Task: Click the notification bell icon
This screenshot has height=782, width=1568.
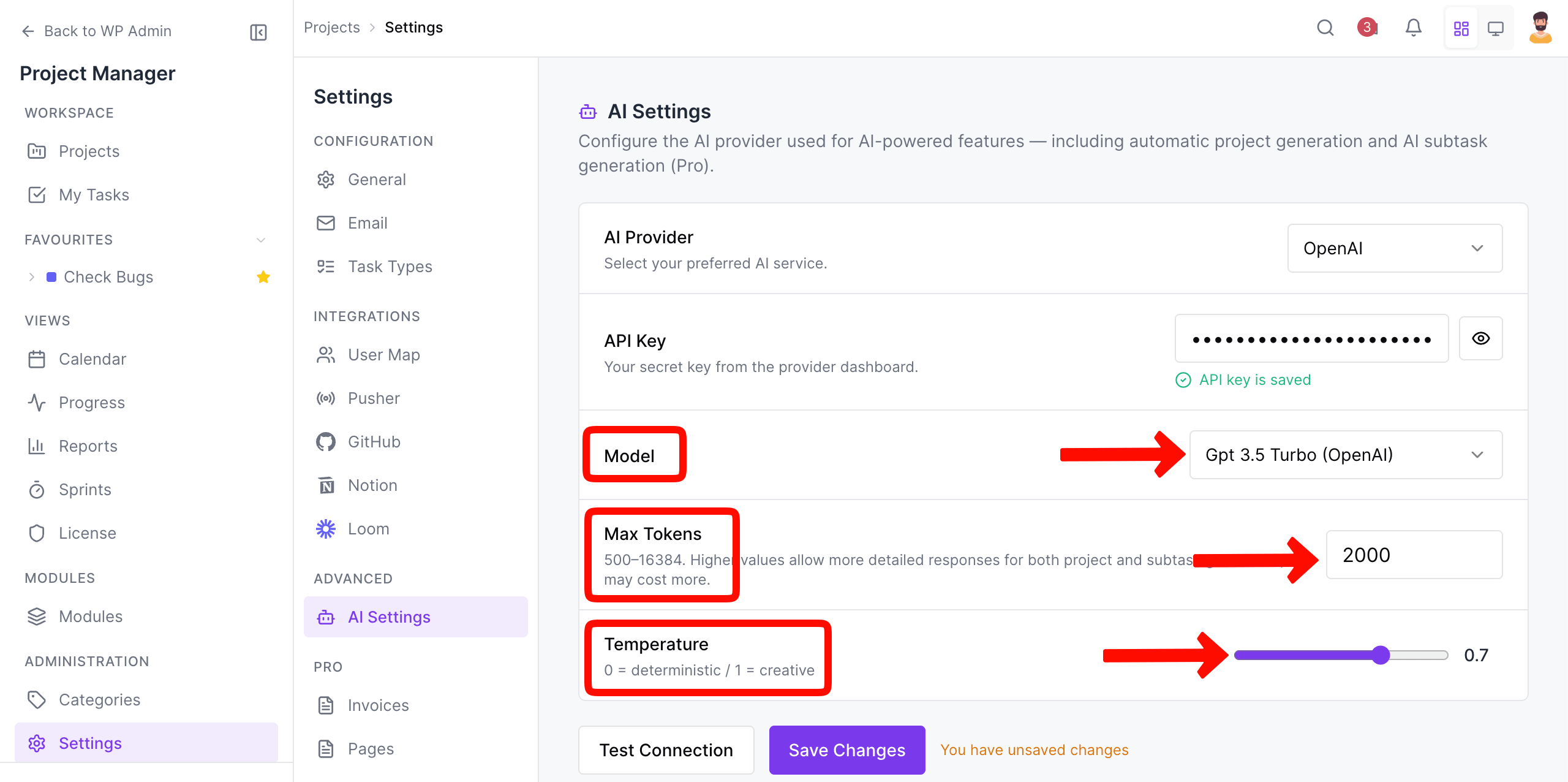Action: 1414,27
